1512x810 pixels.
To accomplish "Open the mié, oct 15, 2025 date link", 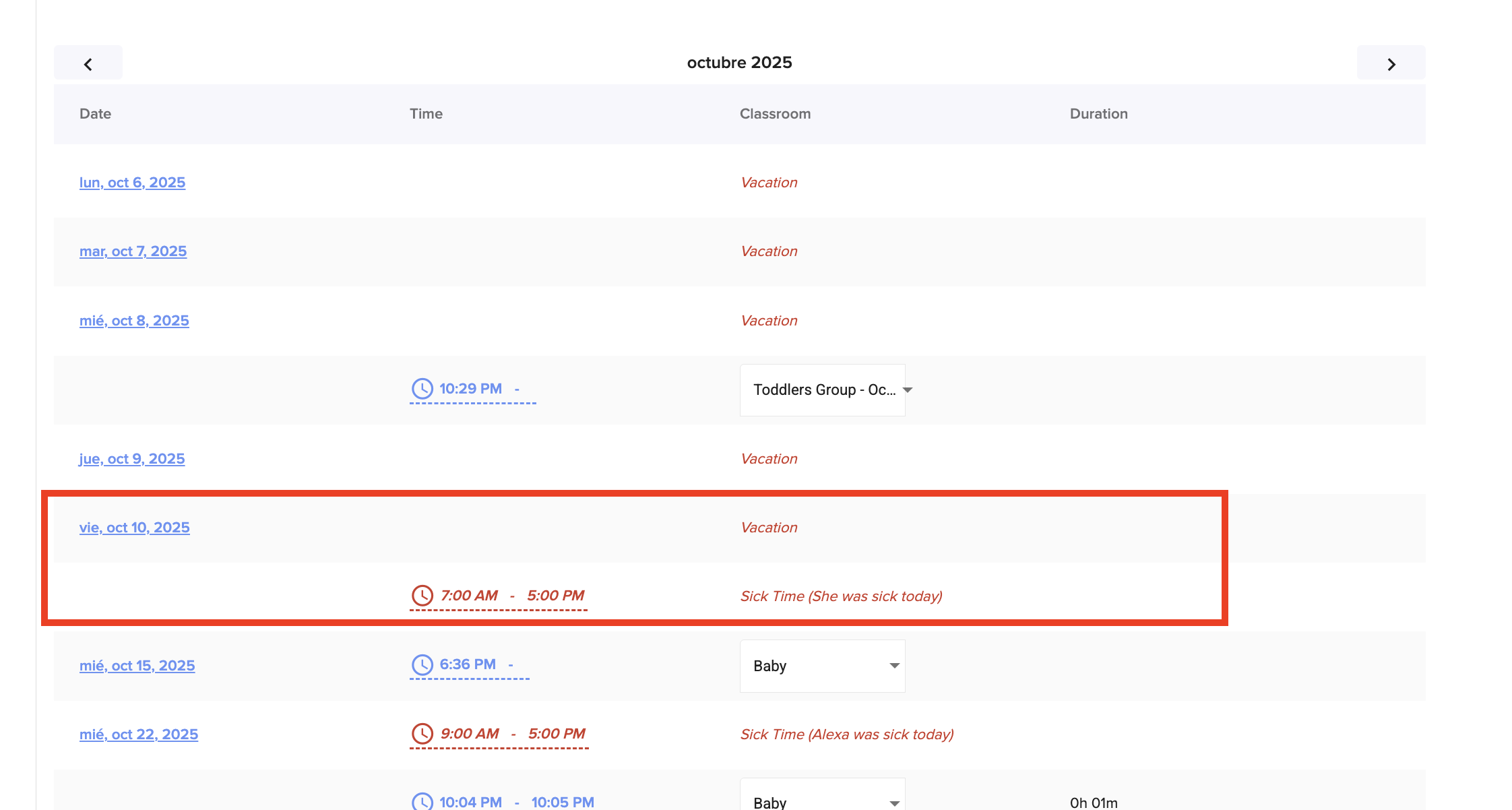I will (x=137, y=666).
